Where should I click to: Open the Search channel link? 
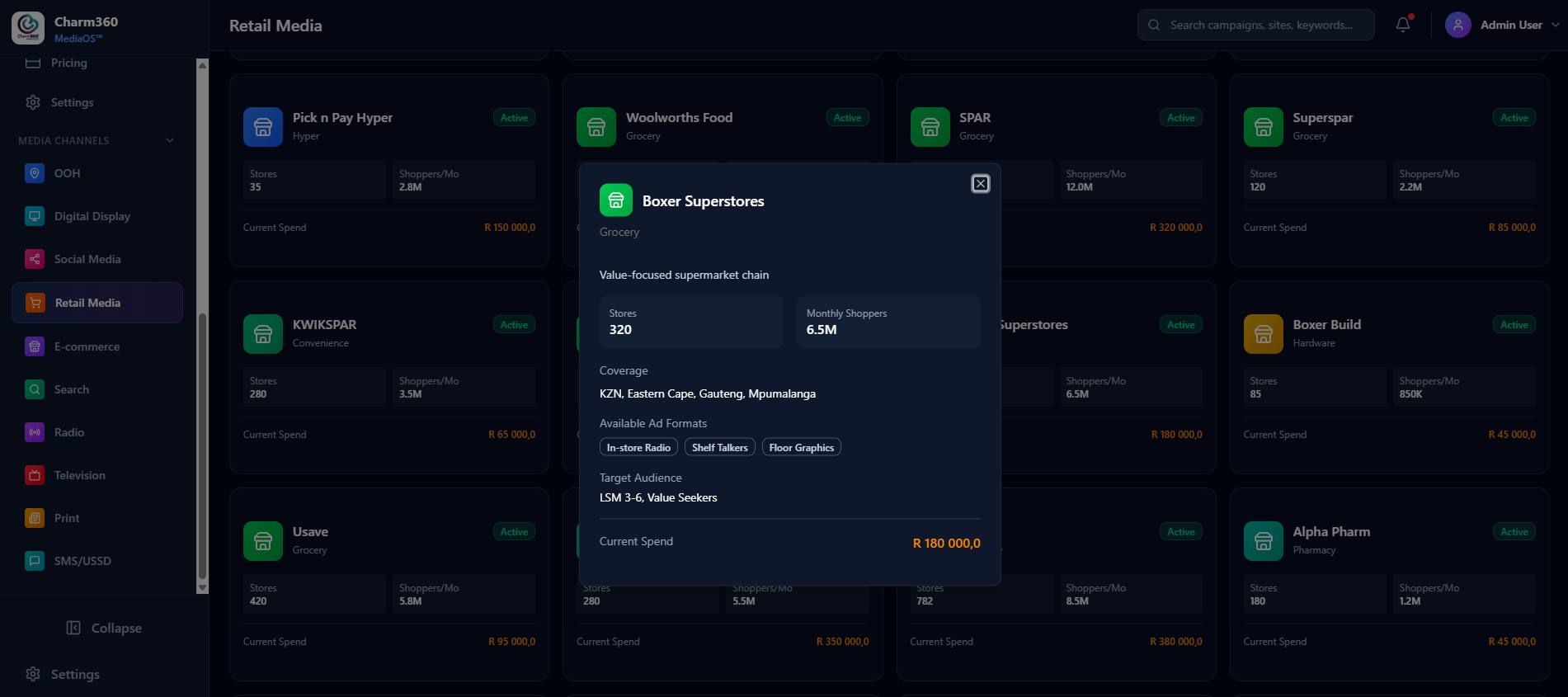97,389
